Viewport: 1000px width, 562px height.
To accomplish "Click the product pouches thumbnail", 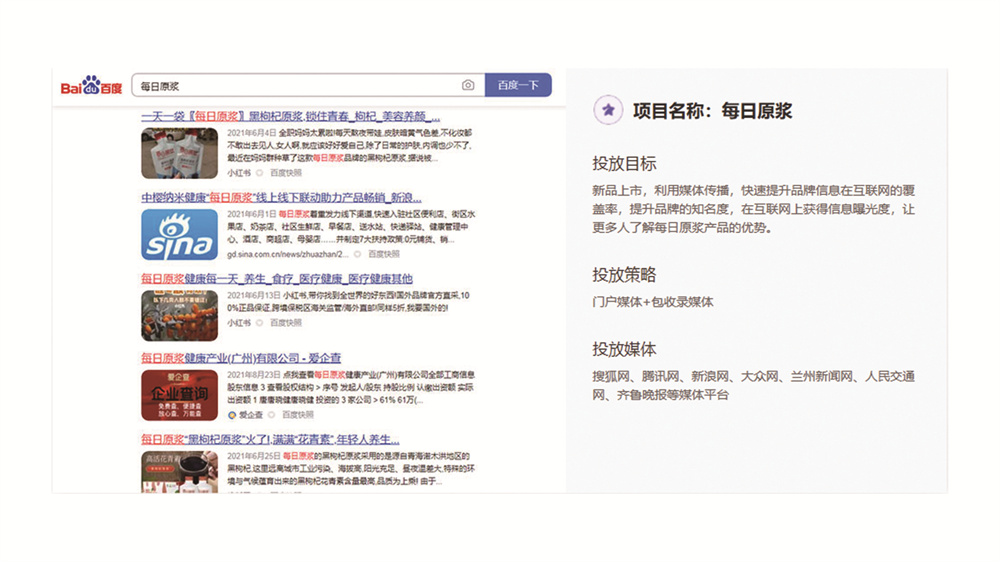I will 179,153.
